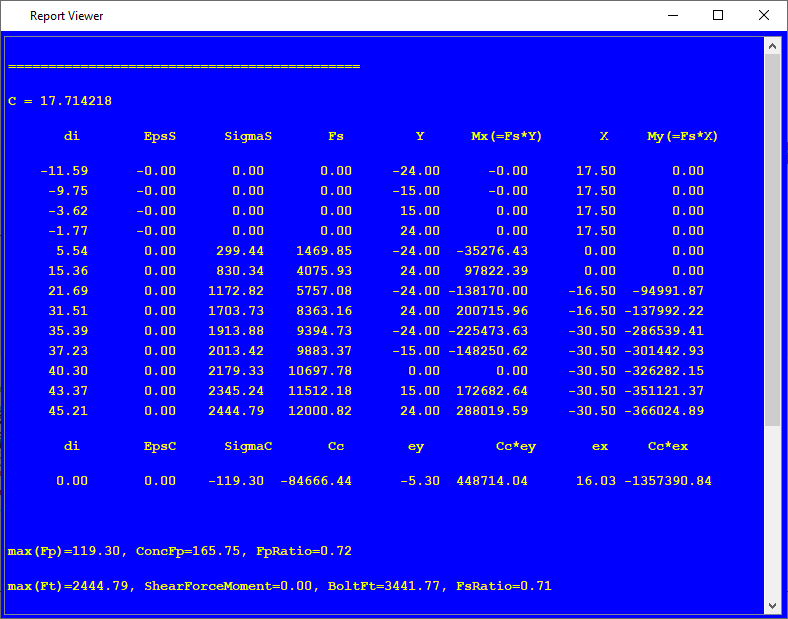Click the scrollbar up arrow
This screenshot has height=619, width=788.
tap(772, 46)
